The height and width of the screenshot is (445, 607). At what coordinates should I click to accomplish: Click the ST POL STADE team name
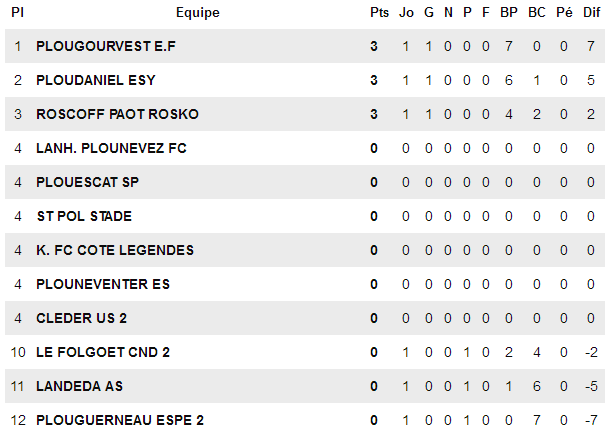pyautogui.click(x=84, y=216)
